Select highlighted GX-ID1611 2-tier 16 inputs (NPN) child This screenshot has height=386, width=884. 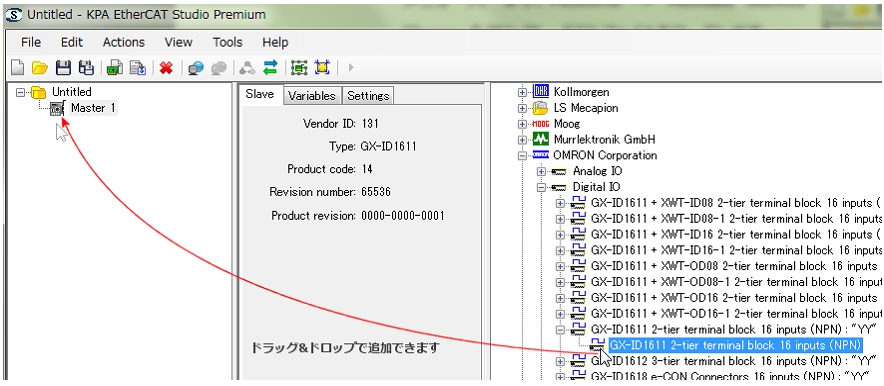point(735,345)
